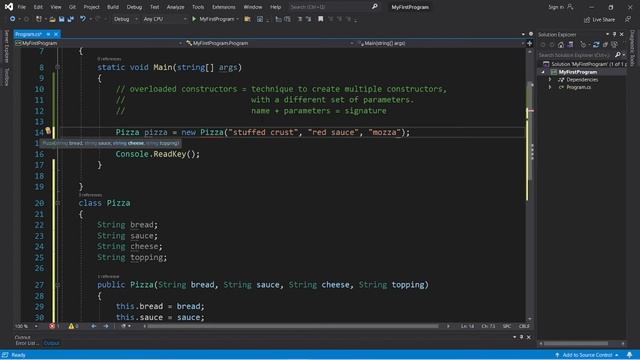Click the Save All toolbar icon
Screen dimensions: 640x360
(x=71, y=19)
